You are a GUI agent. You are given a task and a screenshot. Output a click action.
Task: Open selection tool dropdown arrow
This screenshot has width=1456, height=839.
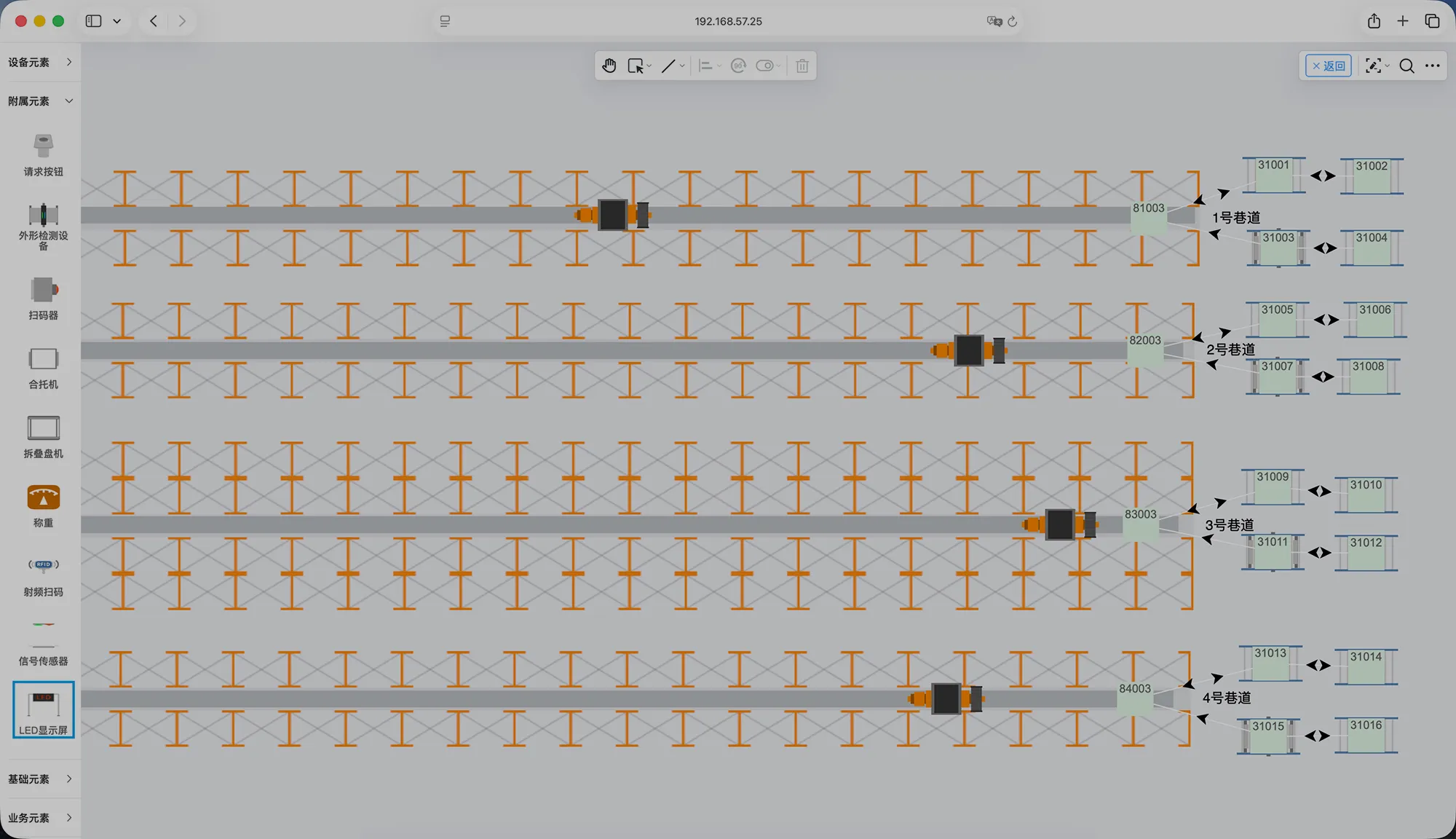(x=649, y=66)
